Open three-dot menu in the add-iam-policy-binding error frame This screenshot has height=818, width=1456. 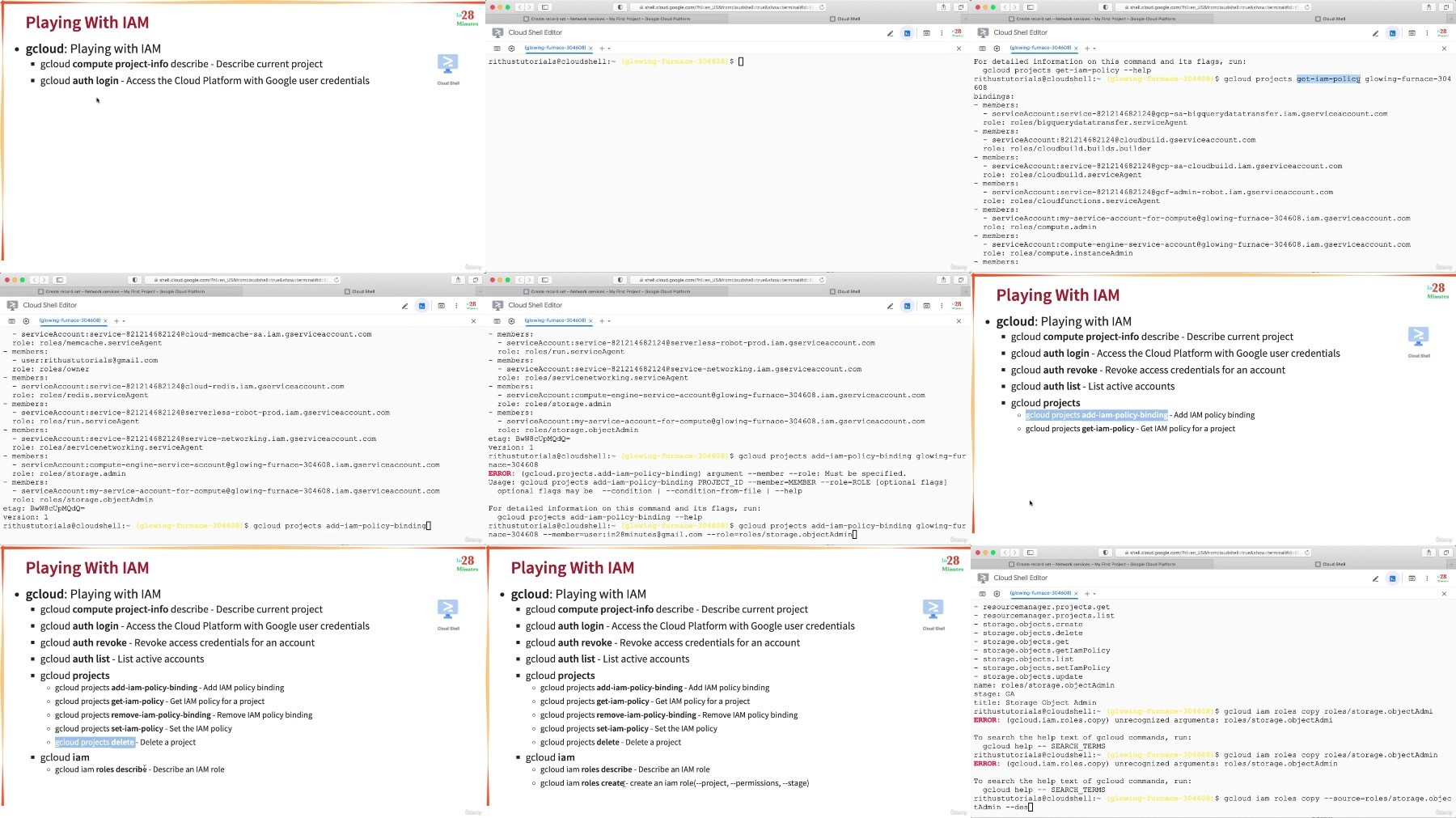[x=942, y=306]
